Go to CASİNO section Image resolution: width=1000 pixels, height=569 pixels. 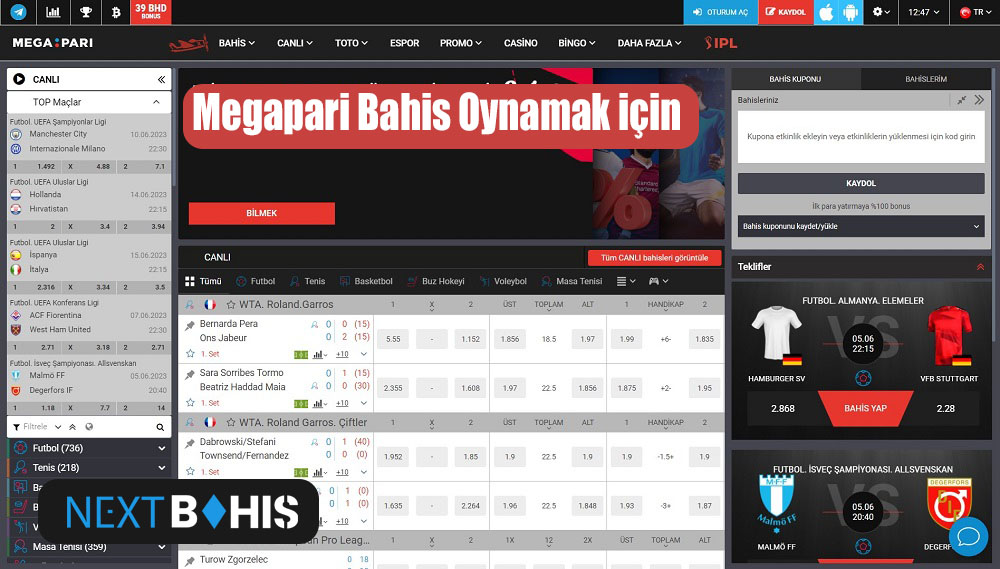520,43
